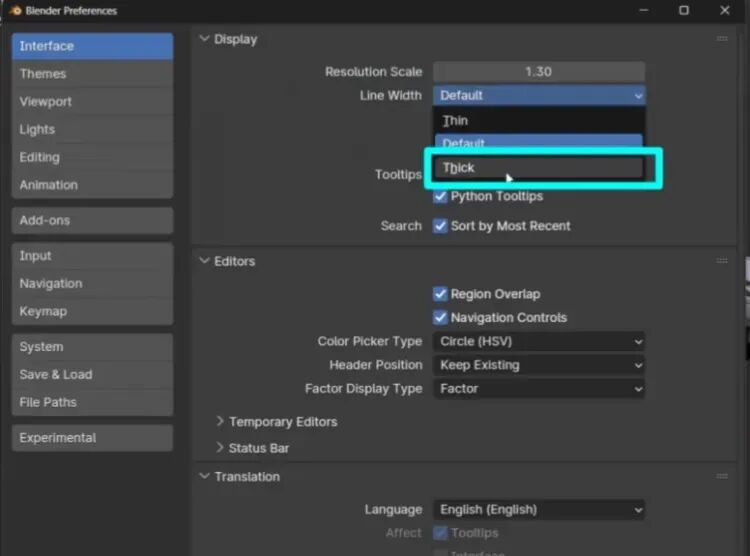Toggle the Python Tooltips checkbox
Screen dimensions: 750x556
[440, 196]
